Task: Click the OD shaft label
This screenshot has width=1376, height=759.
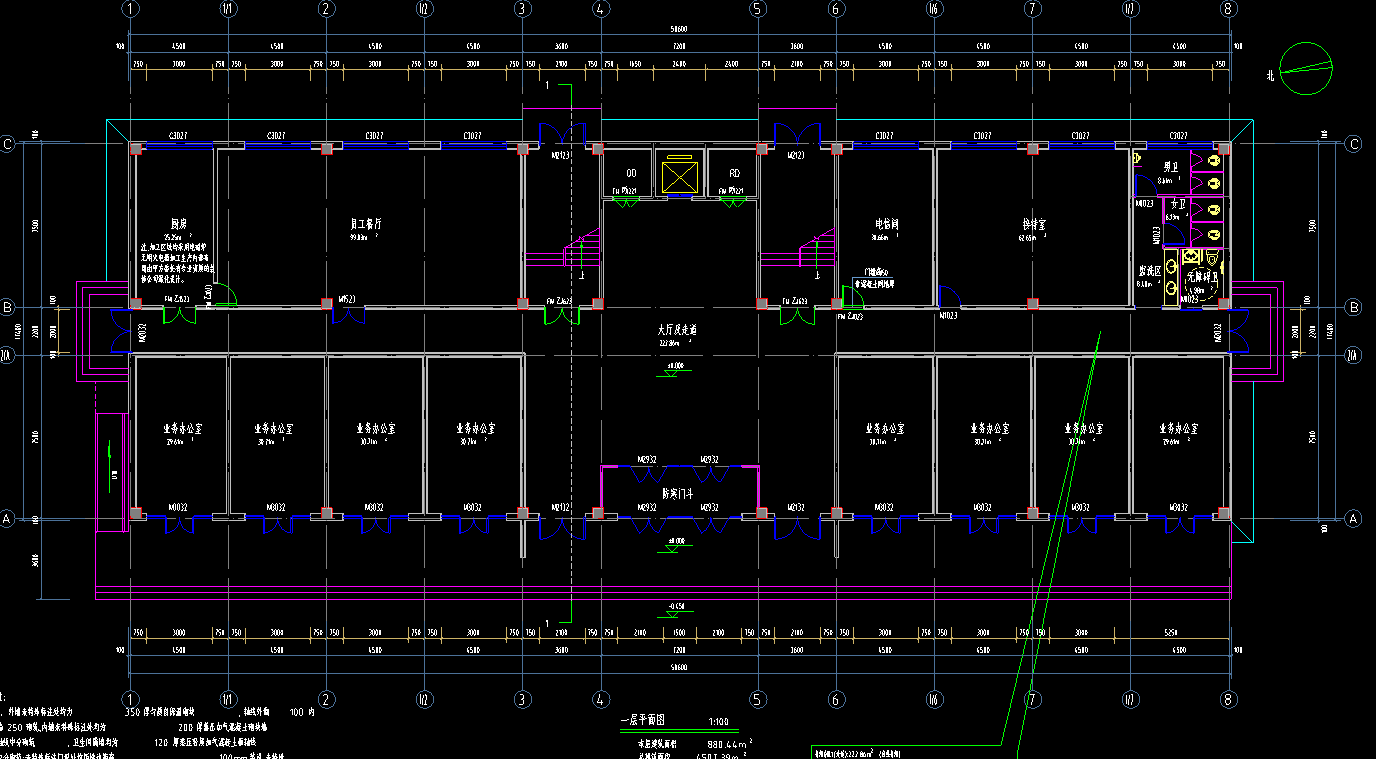Action: tap(632, 172)
